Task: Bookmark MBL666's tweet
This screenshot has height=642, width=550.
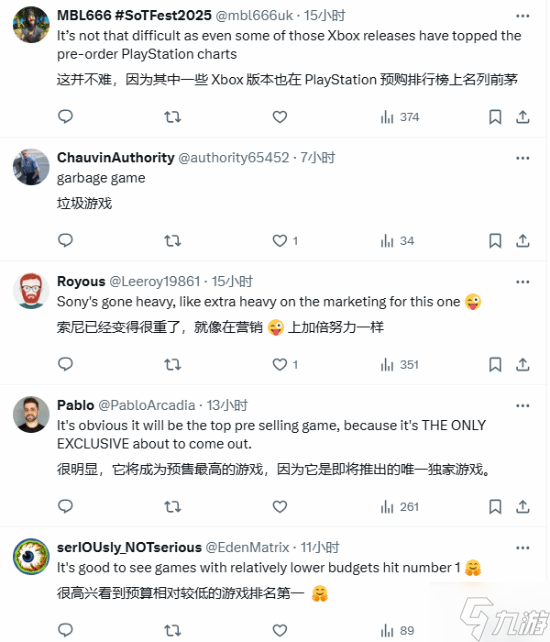Action: [495, 117]
